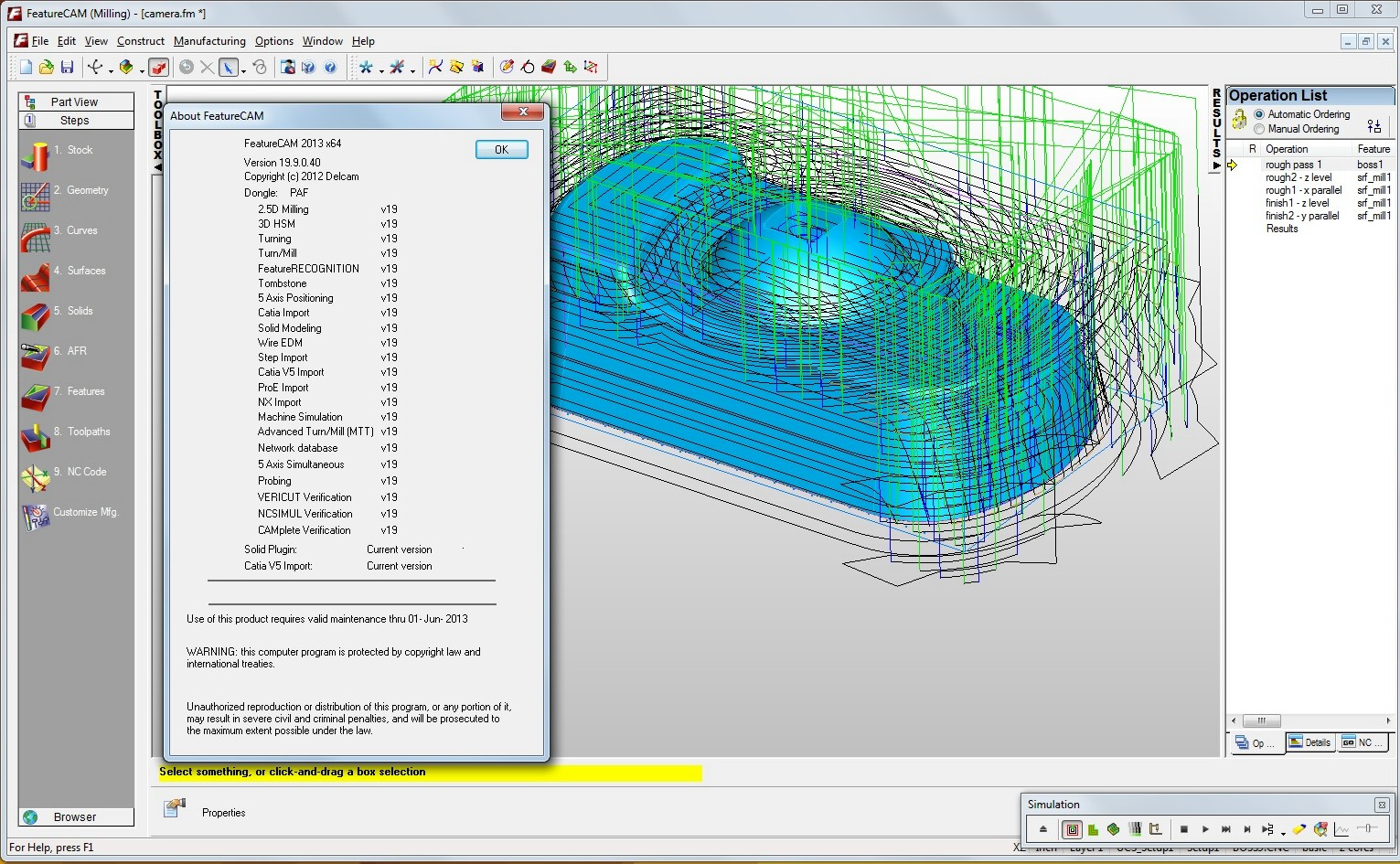Image resolution: width=1400 pixels, height=864 pixels.
Task: Open dropdown next to shaded cube icon
Action: tap(142, 69)
